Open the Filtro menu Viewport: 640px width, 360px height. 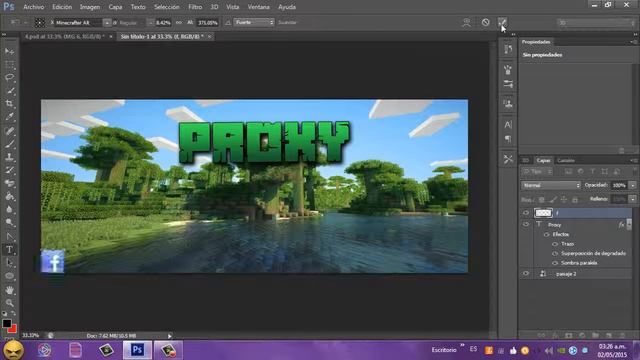tap(195, 7)
